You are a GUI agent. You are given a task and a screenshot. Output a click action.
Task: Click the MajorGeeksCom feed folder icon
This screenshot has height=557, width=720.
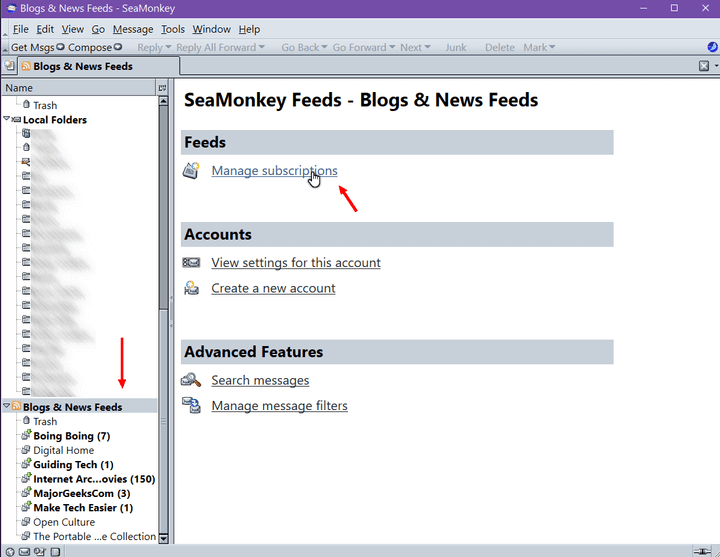pos(26,493)
